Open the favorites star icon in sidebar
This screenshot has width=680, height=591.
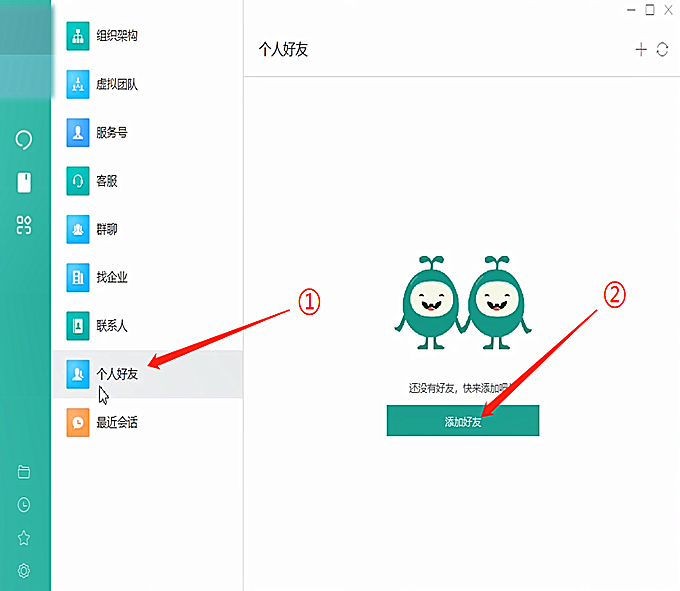click(x=24, y=538)
